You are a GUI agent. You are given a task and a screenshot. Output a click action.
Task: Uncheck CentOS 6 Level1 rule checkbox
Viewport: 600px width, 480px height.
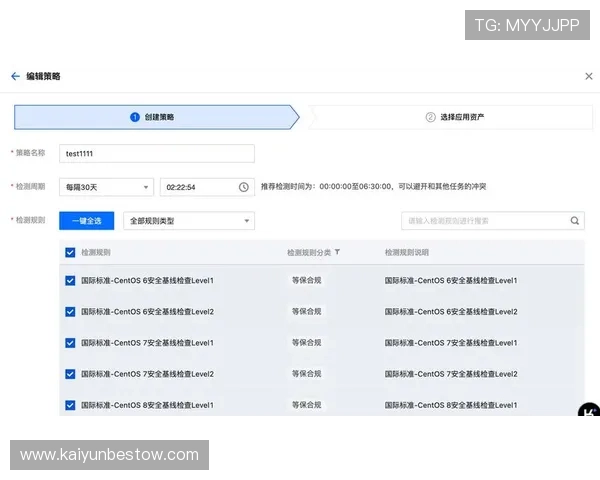[70, 281]
